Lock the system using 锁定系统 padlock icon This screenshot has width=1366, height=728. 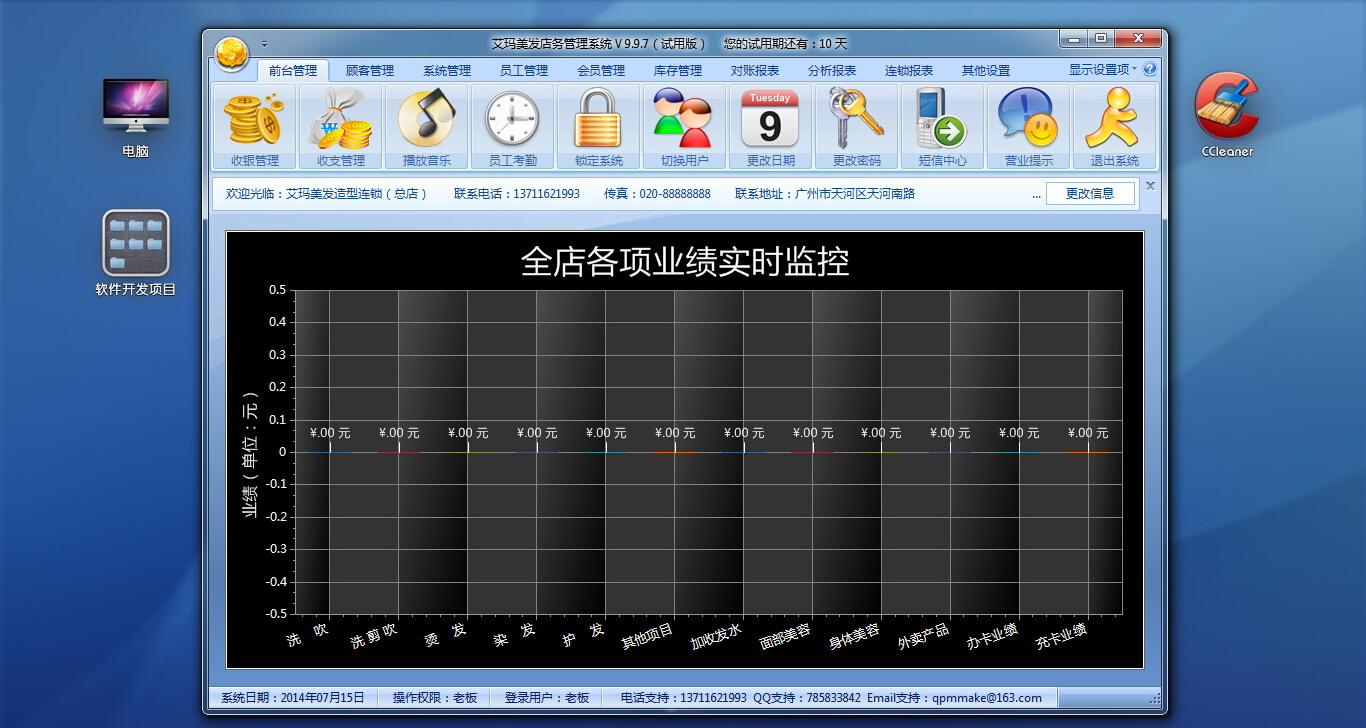pos(597,124)
